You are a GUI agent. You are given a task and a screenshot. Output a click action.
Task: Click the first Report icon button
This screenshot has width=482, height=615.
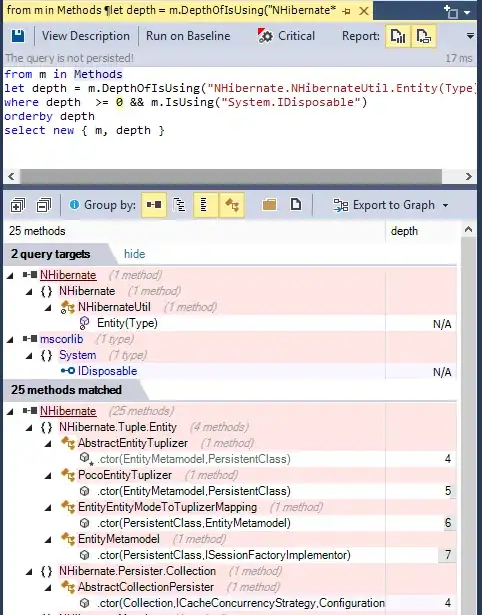(x=398, y=36)
